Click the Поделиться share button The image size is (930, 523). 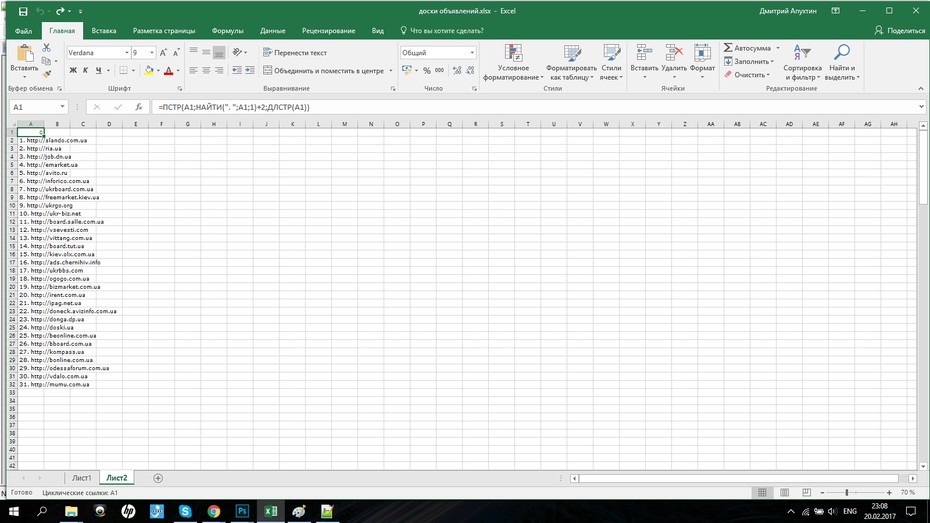point(900,31)
